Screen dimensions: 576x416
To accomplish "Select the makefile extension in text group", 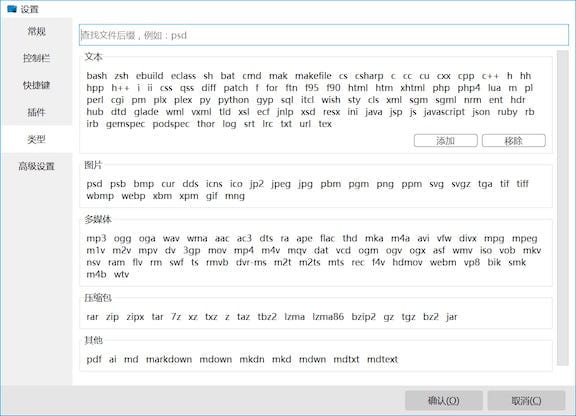I will pyautogui.click(x=313, y=76).
